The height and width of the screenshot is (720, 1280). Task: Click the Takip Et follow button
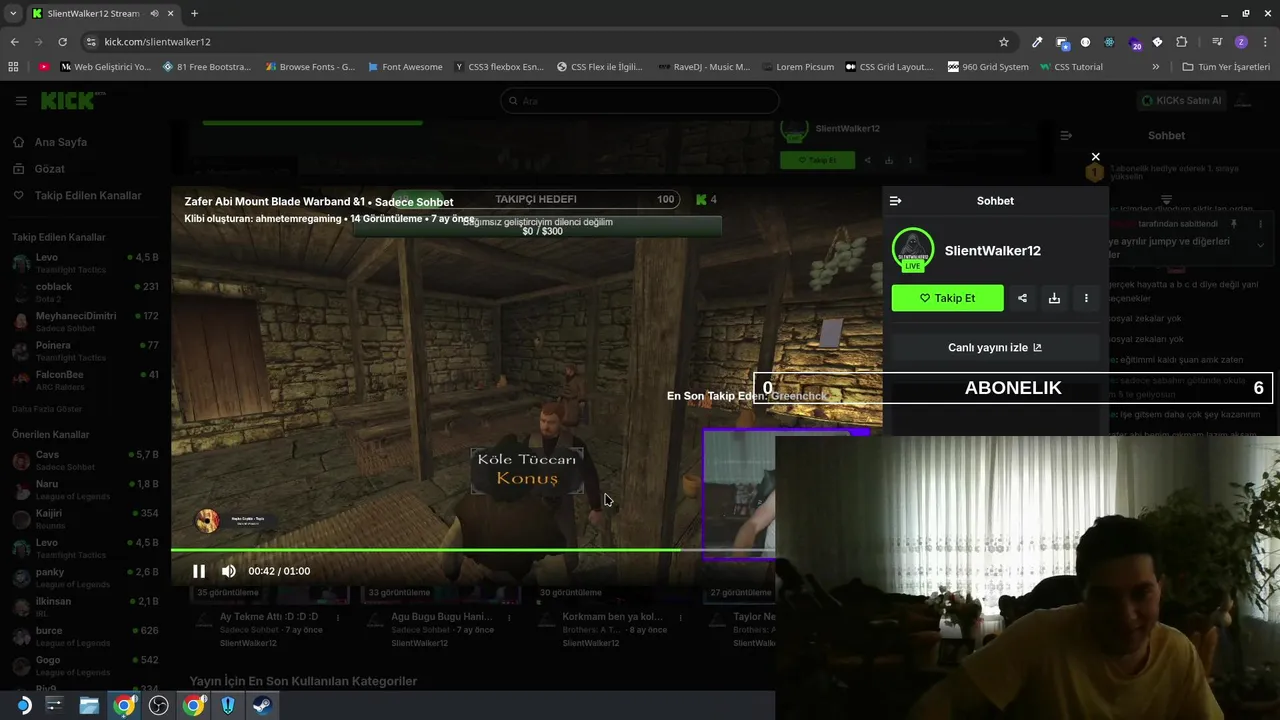[947, 298]
